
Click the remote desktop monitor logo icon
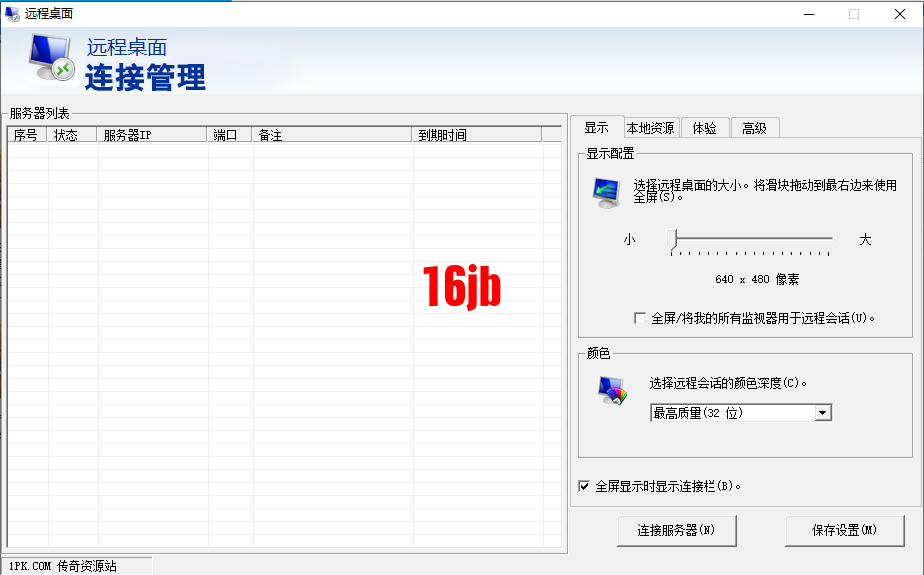51,57
